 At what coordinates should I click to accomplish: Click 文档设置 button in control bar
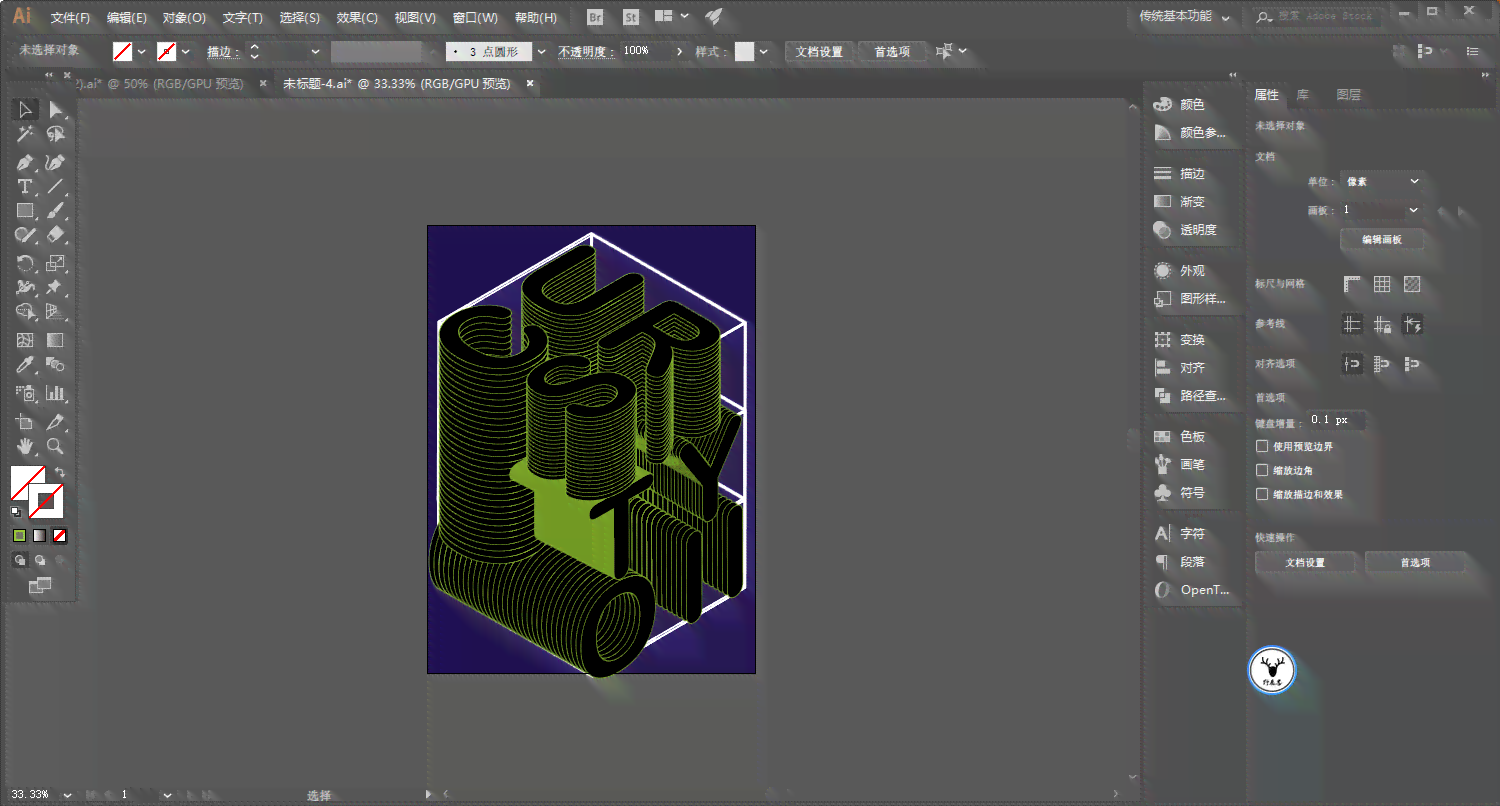coord(819,51)
